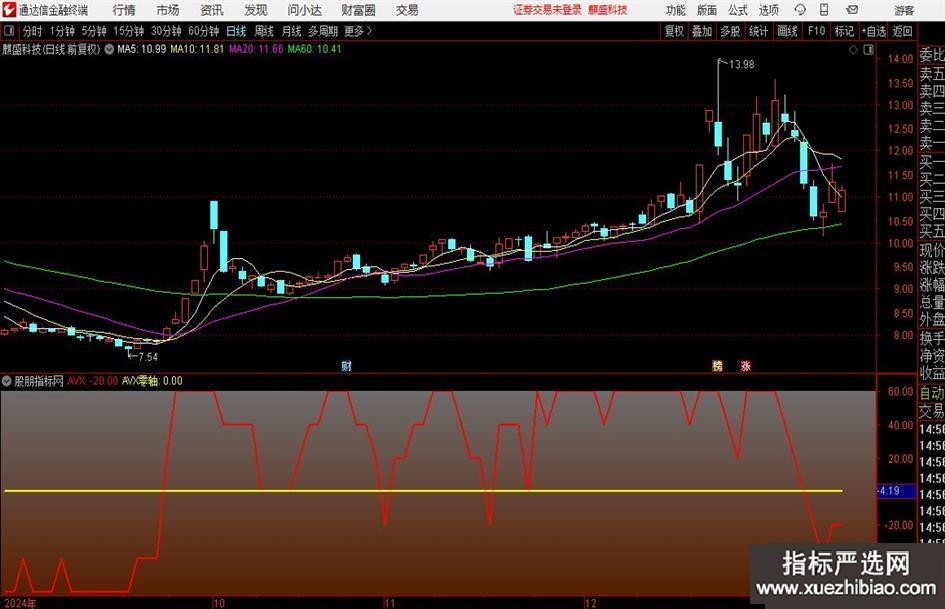Expand the dropdown arrow beside 麒盛科技(日线 前复权)
Viewport: 945px width, 609px height.
pyautogui.click(x=109, y=49)
